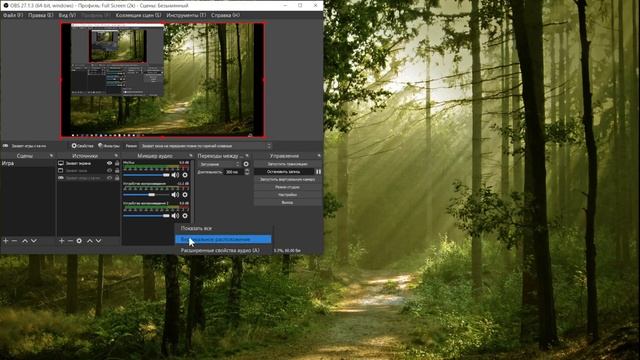Enable studio mode button
Viewport: 640px width, 360px height.
[287, 187]
